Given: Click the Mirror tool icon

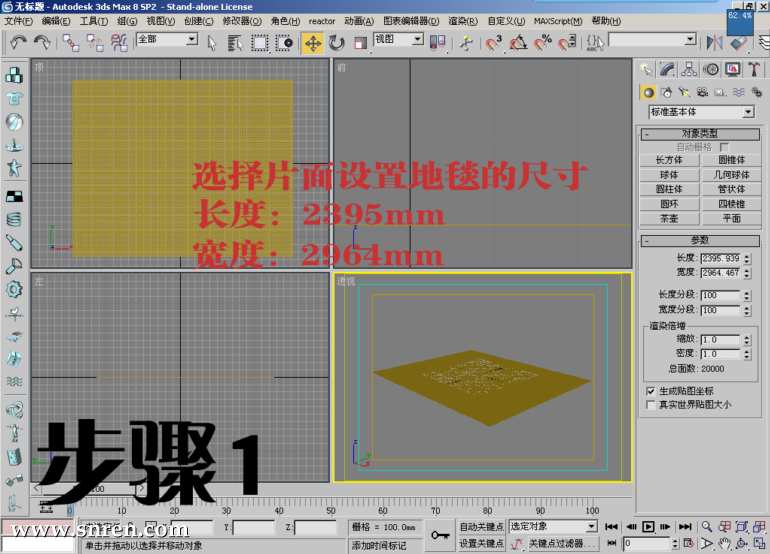Looking at the screenshot, I should click(715, 43).
